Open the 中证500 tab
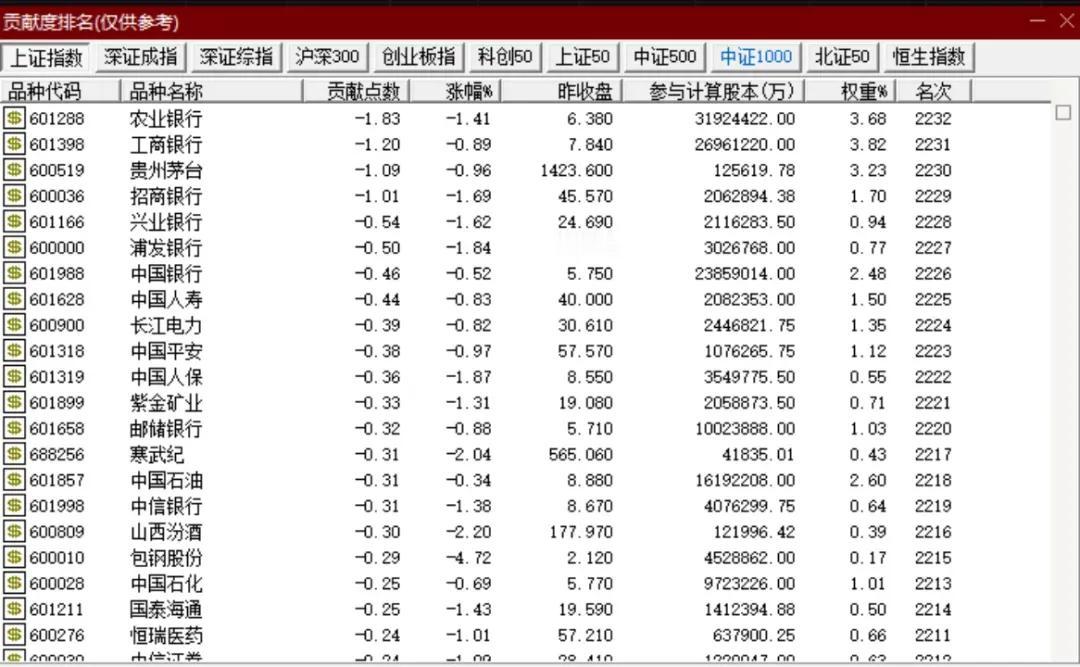1080x667 pixels. [x=665, y=57]
